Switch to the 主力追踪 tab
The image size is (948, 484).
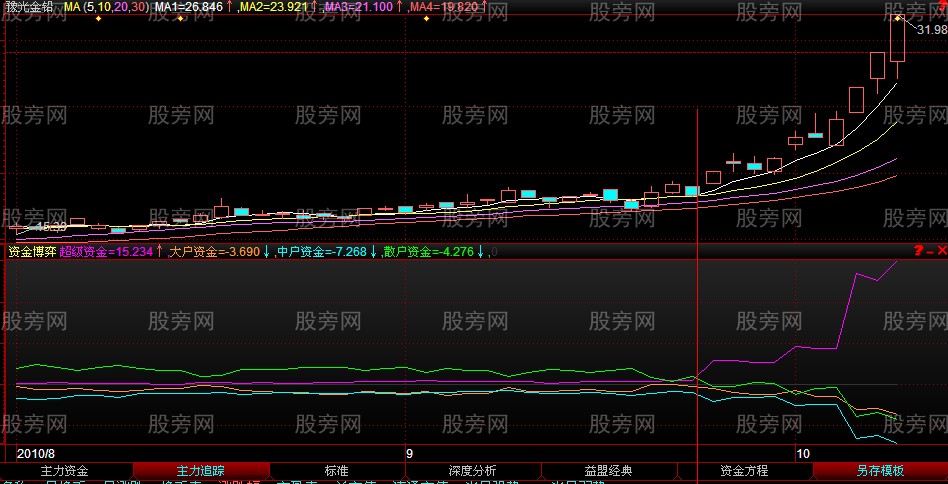(x=200, y=470)
